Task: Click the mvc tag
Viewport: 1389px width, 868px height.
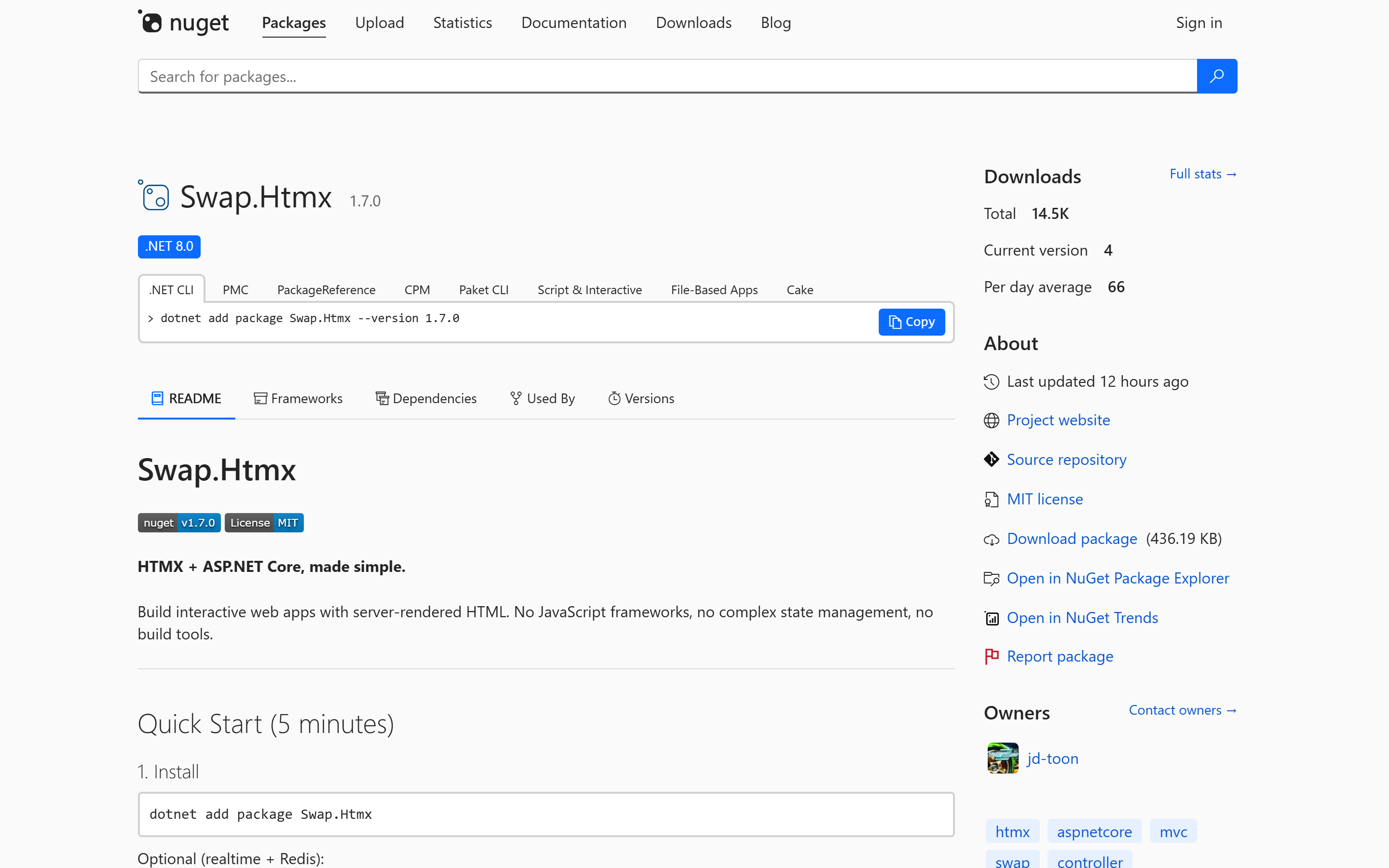Action: (1172, 831)
